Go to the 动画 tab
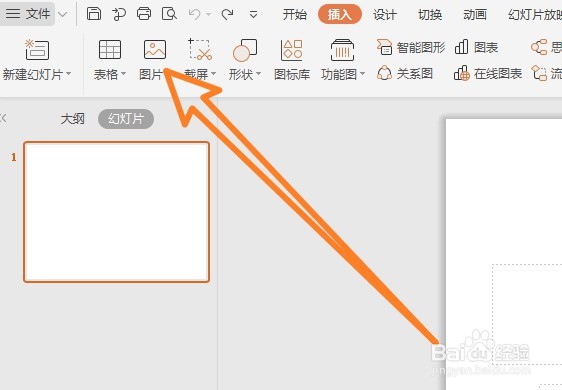562x390 pixels. coord(475,14)
